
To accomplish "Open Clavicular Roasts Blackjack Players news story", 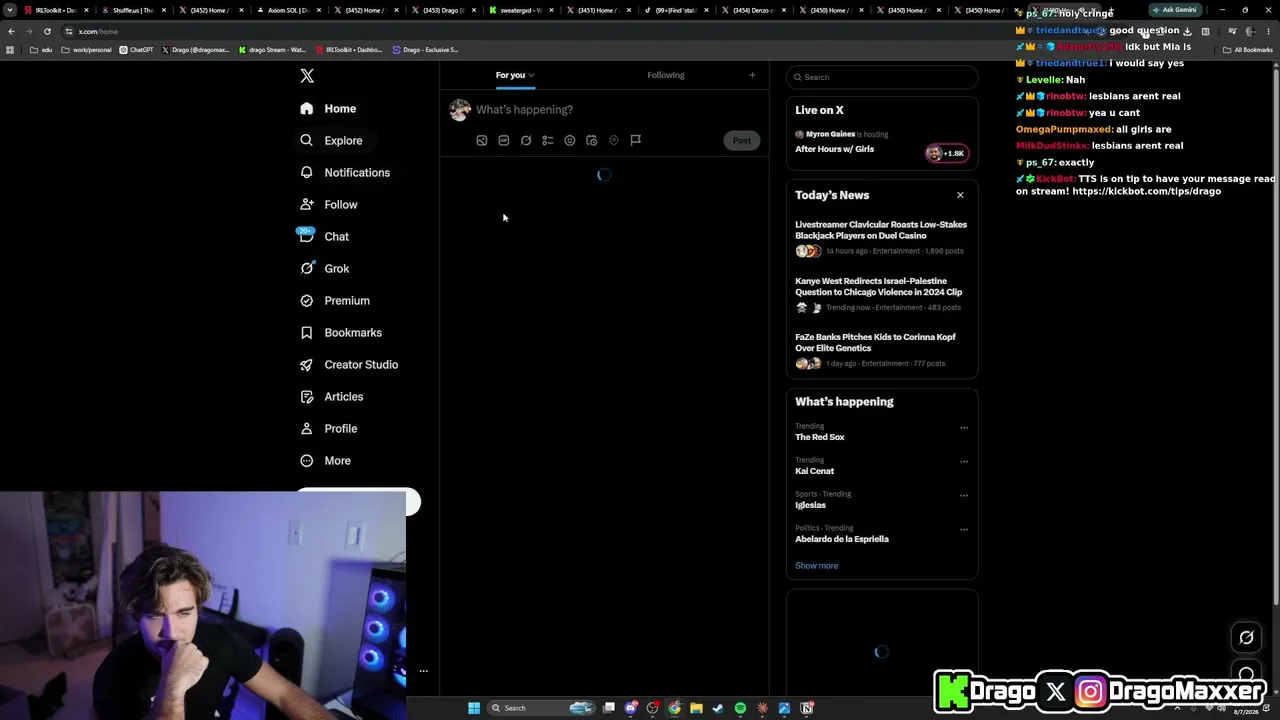I will [x=881, y=237].
